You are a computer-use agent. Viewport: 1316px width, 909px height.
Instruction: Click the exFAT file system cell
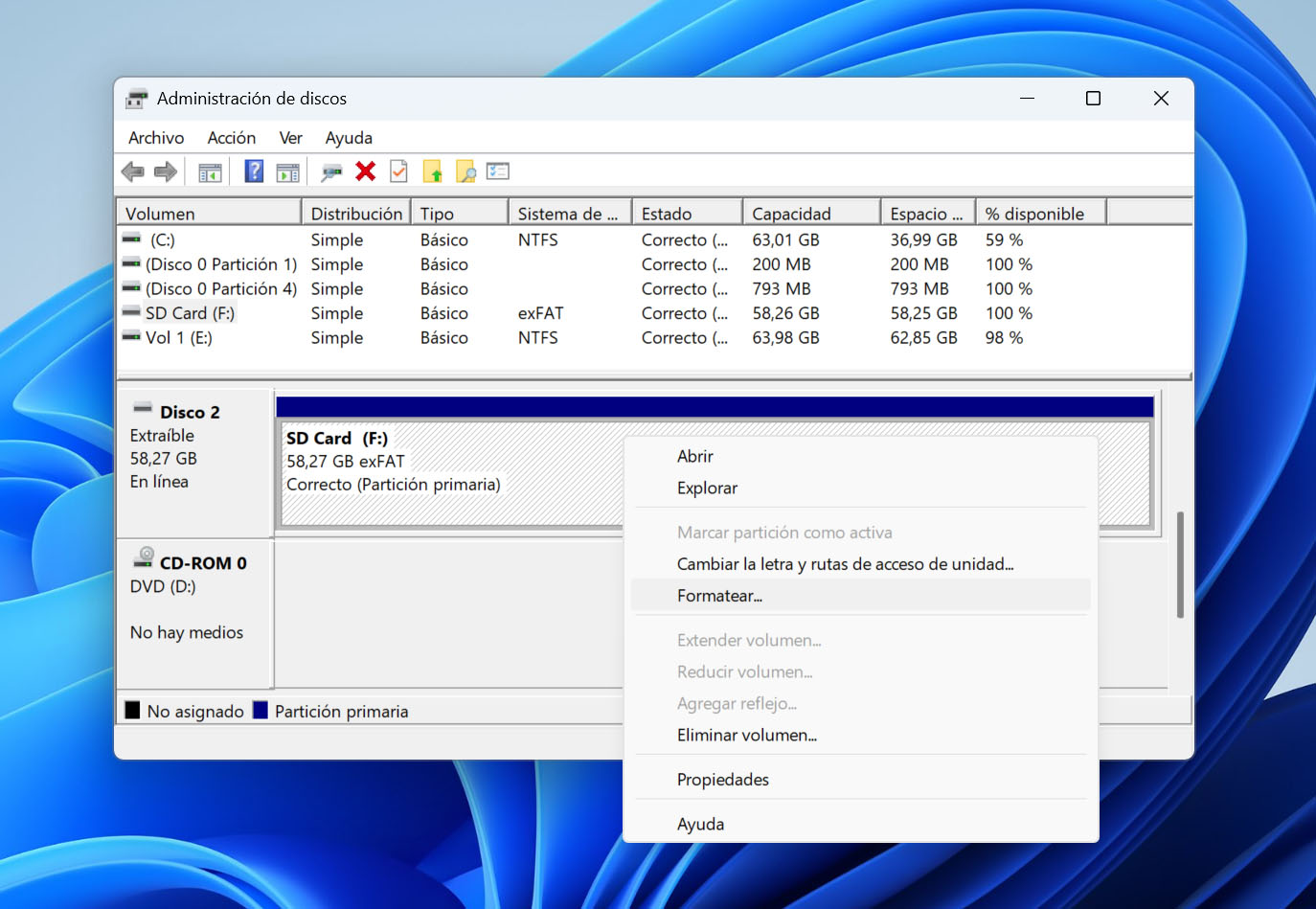point(541,313)
